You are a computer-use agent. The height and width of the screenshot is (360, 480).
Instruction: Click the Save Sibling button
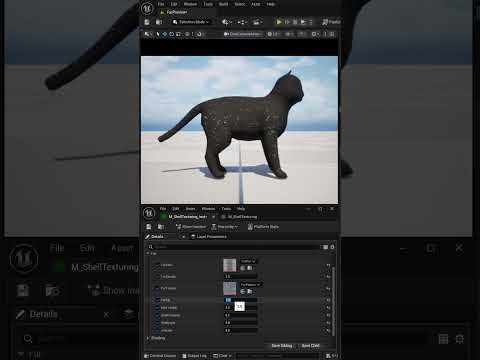[x=282, y=346]
